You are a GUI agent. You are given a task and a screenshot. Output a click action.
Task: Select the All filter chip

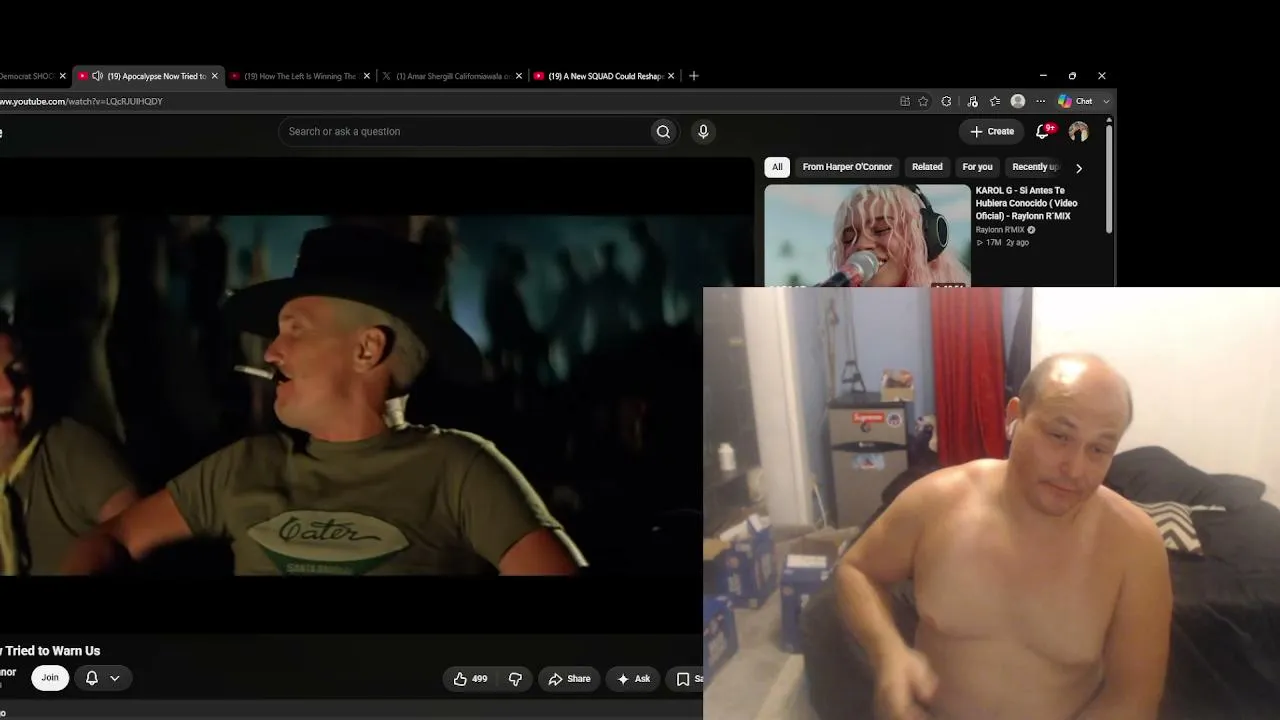coord(777,167)
